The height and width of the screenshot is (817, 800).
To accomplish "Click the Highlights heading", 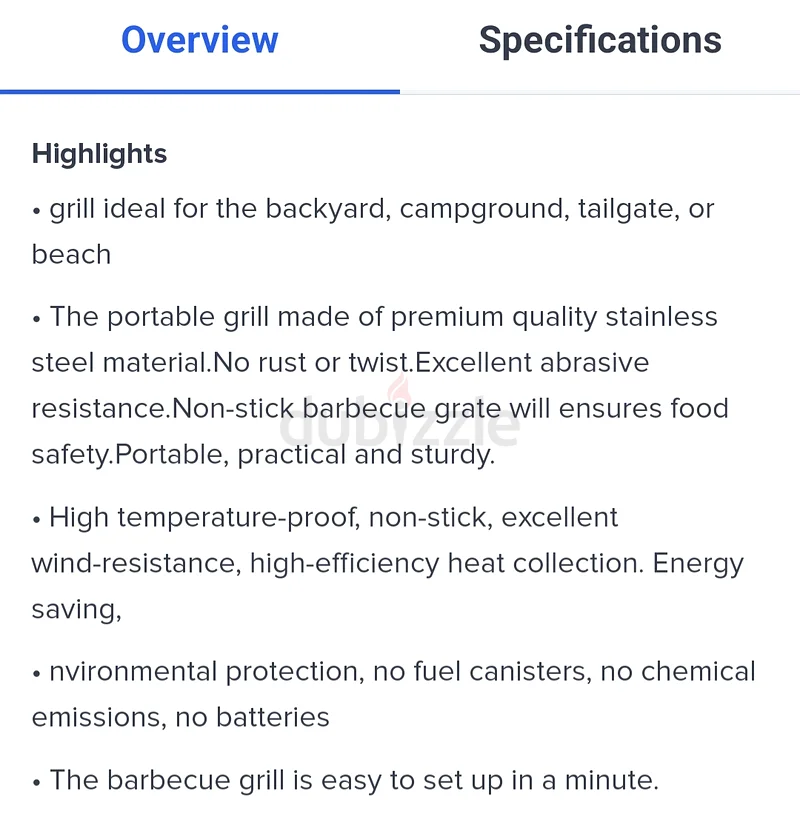I will click(x=99, y=154).
